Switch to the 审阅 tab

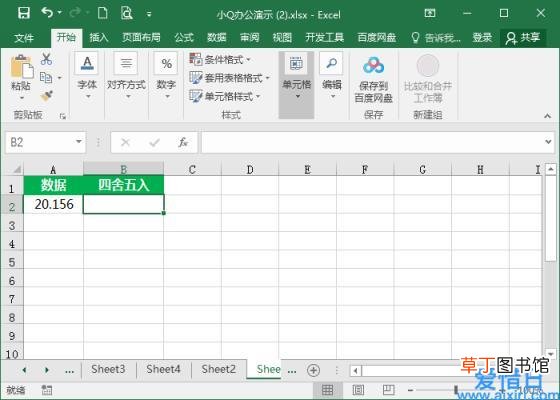pyautogui.click(x=249, y=38)
